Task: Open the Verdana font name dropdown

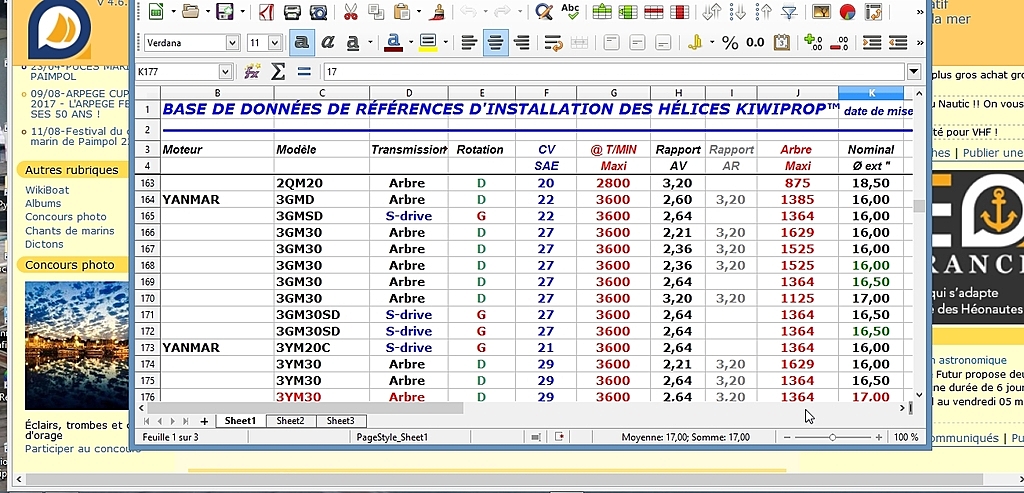Action: click(x=232, y=43)
